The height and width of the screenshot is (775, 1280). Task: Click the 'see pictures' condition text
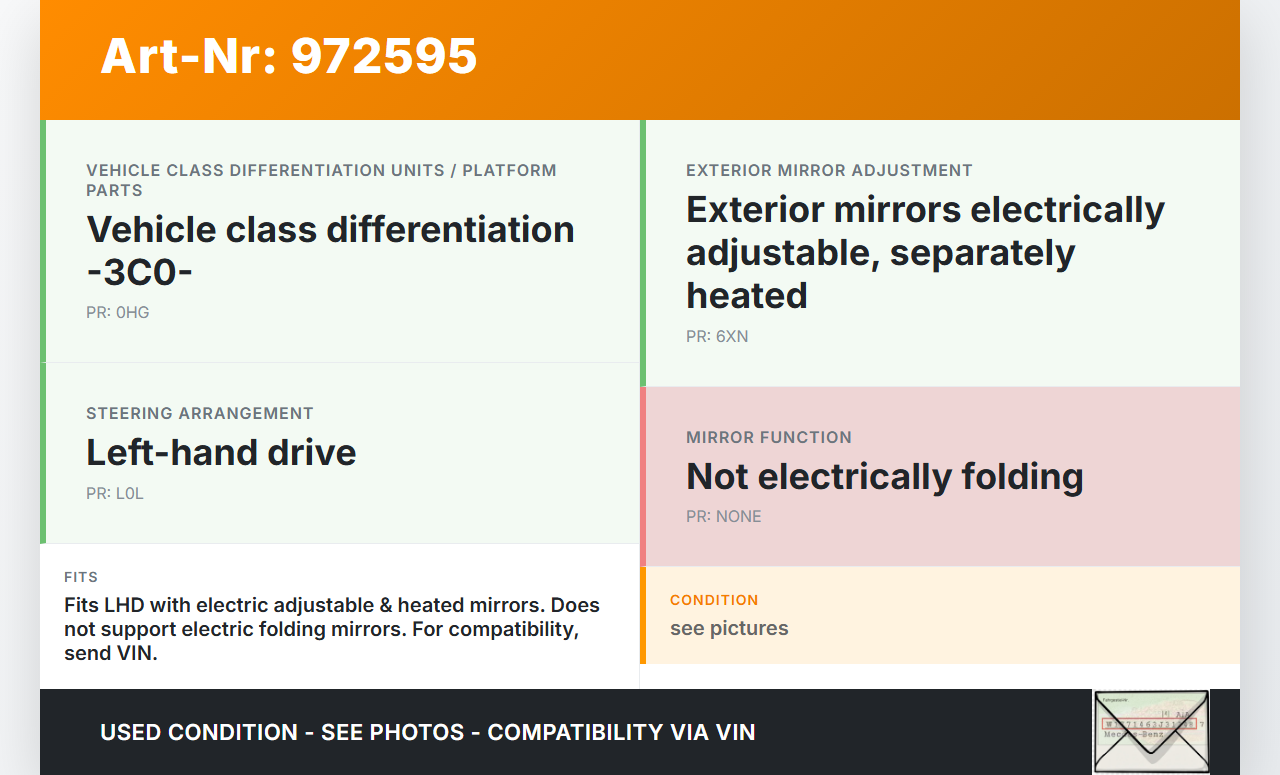(729, 628)
